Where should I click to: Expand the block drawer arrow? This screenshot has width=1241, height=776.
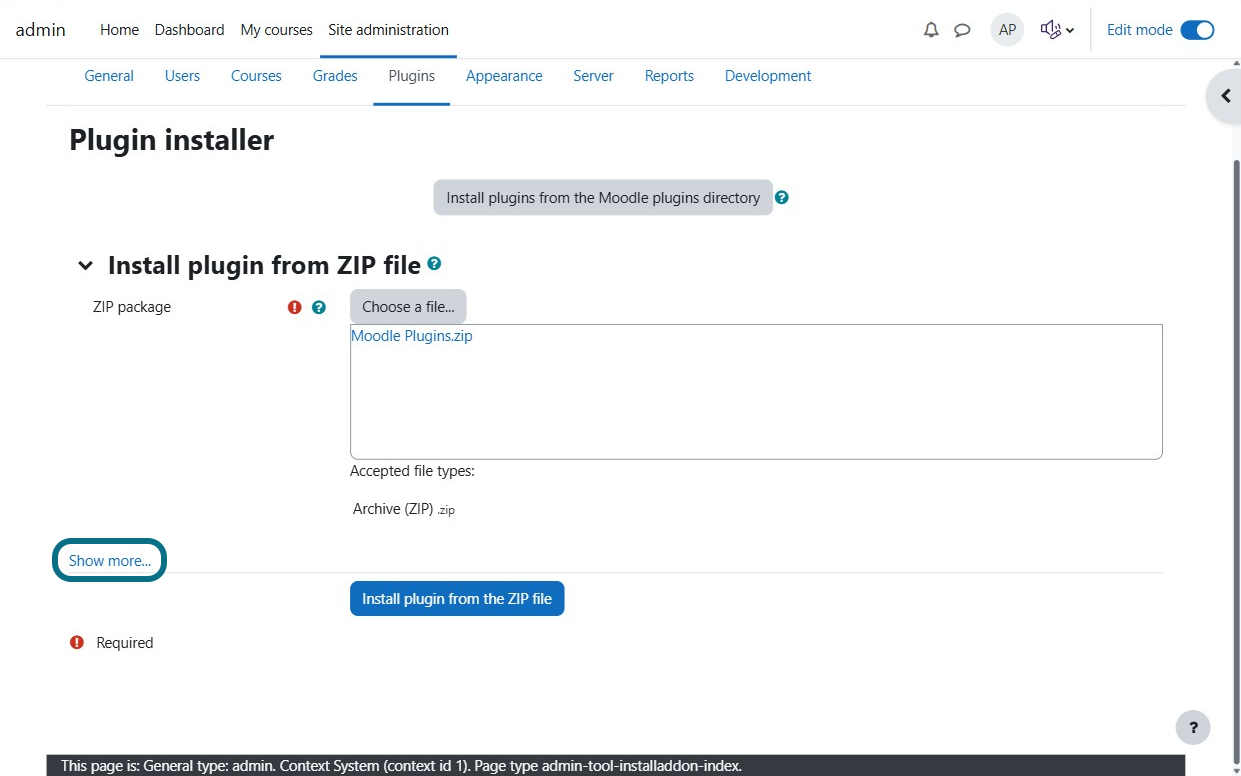click(x=1225, y=97)
